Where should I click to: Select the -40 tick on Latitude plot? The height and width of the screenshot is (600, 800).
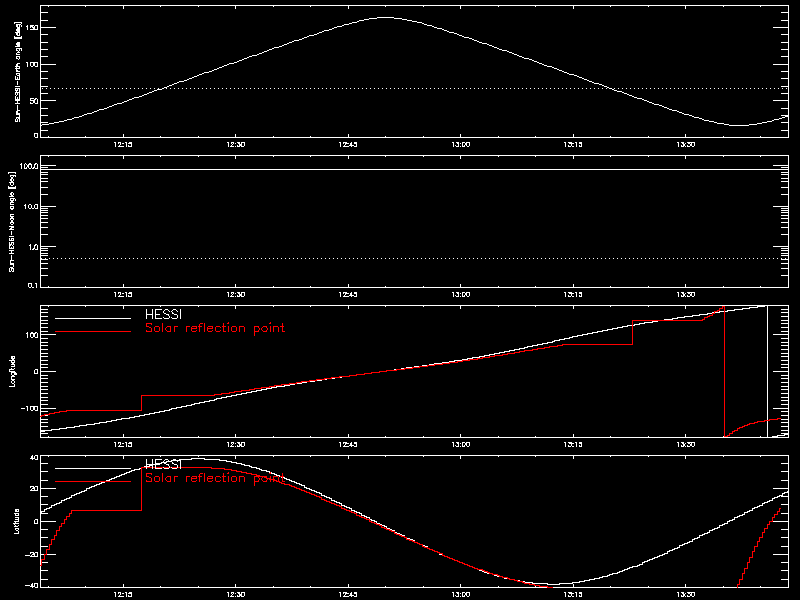(x=32, y=585)
